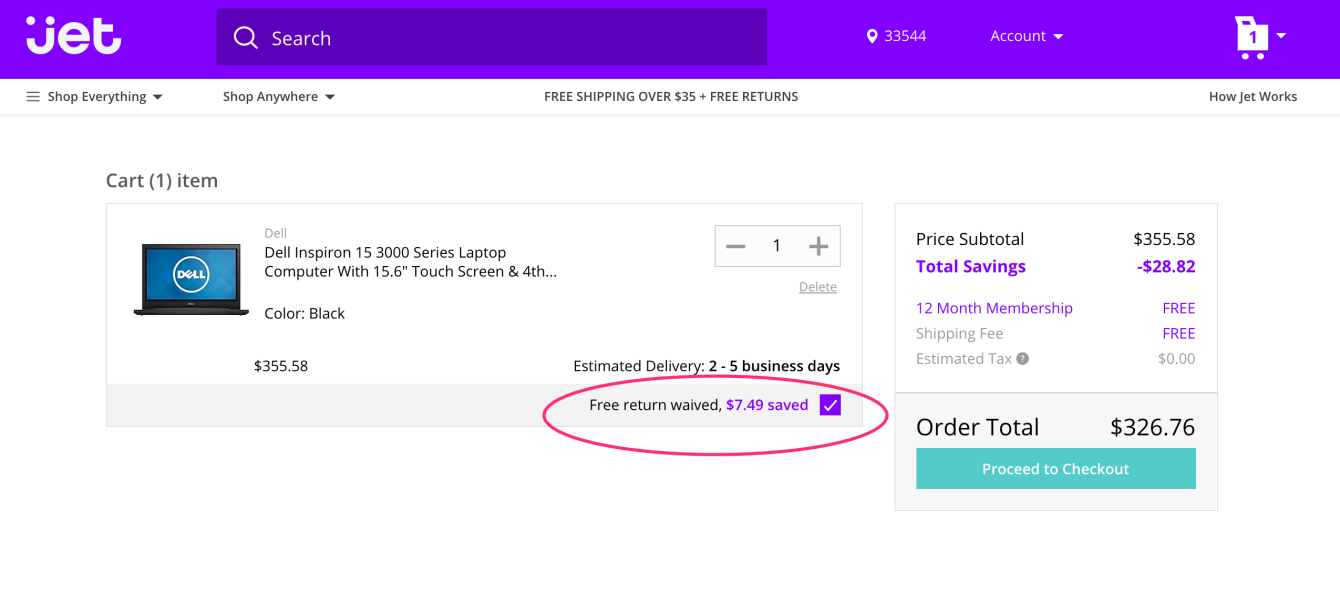Change the 33544 zip code
The width and height of the screenshot is (1340, 612).
905,36
